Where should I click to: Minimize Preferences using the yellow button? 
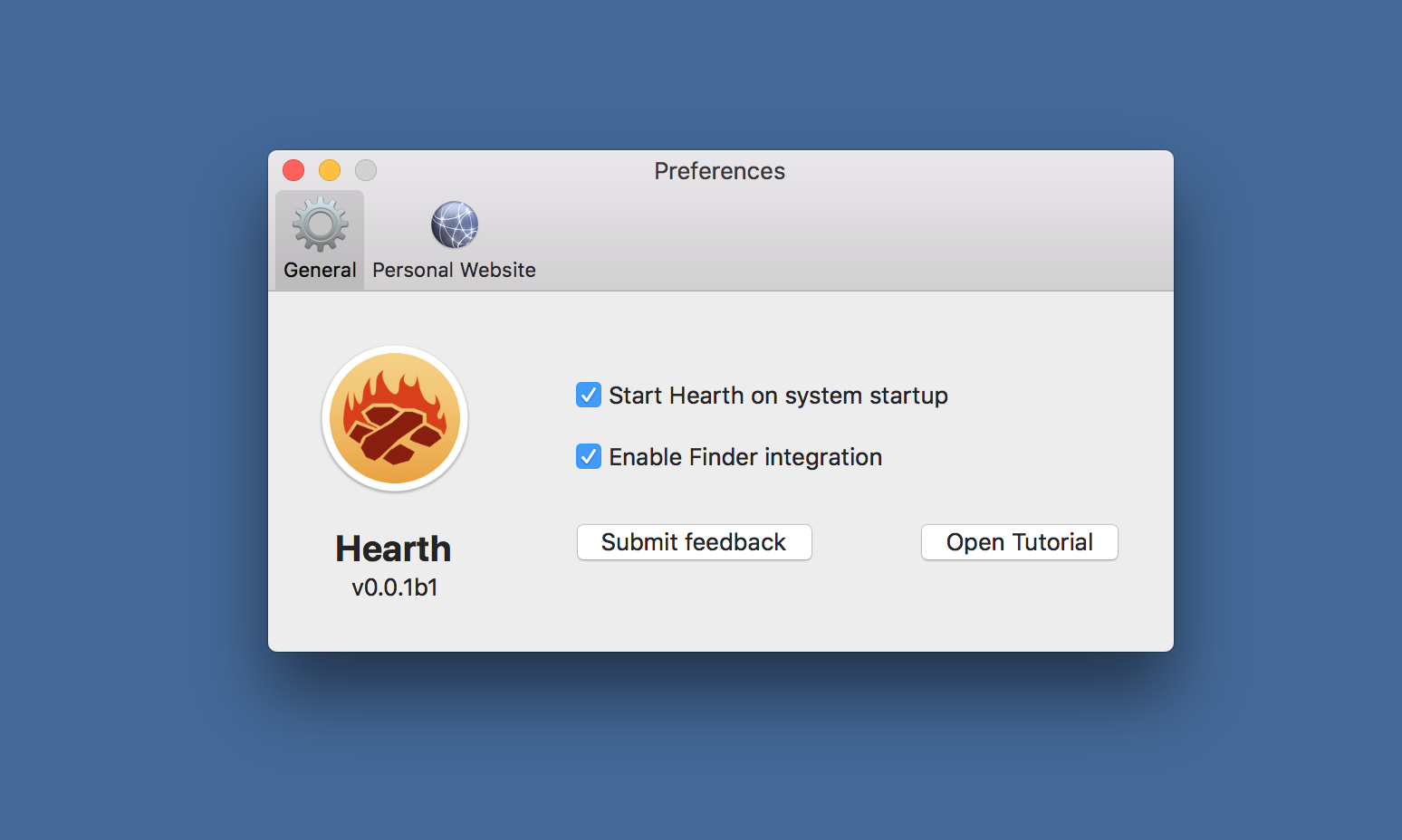[330, 170]
